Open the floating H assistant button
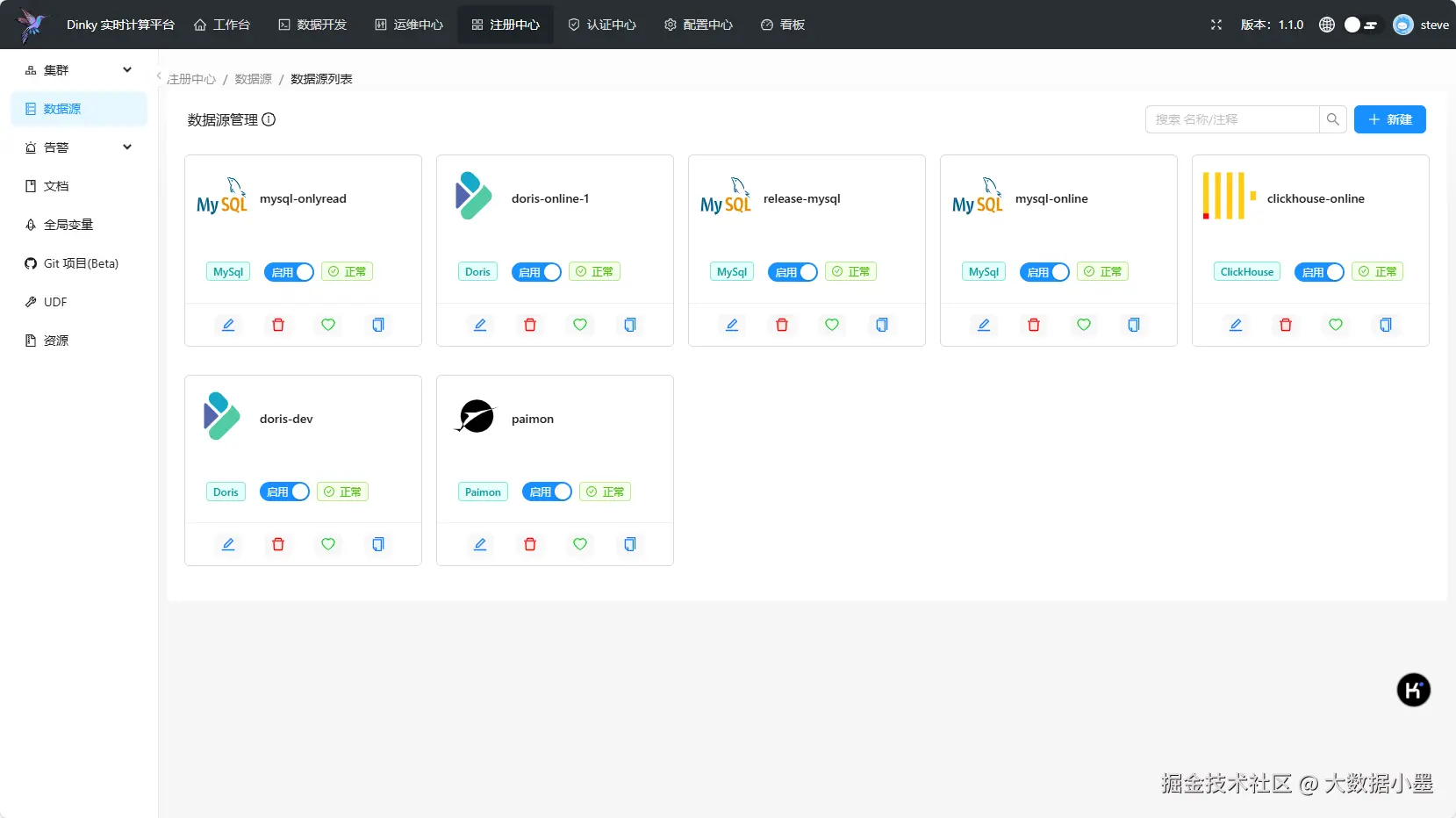This screenshot has width=1456, height=818. click(x=1414, y=690)
